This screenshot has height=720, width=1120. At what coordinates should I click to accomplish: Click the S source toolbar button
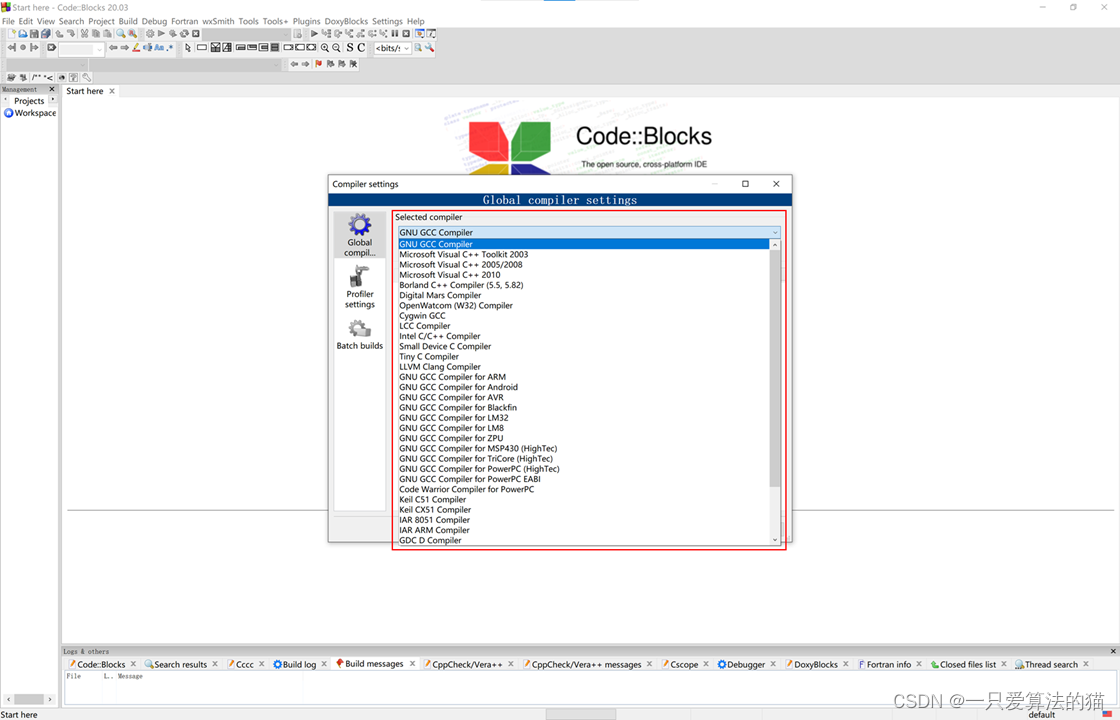pyautogui.click(x=350, y=48)
